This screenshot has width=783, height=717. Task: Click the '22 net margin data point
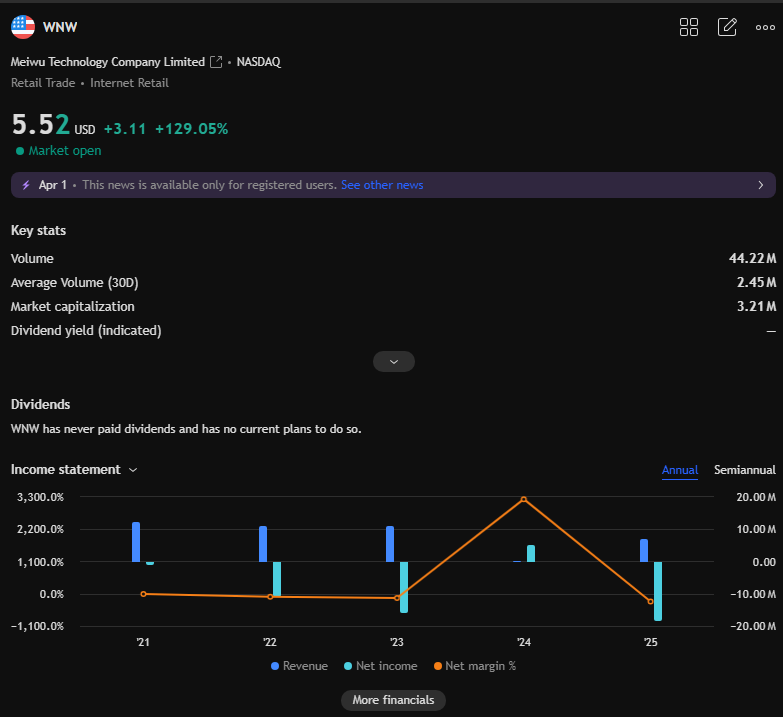coord(270,597)
